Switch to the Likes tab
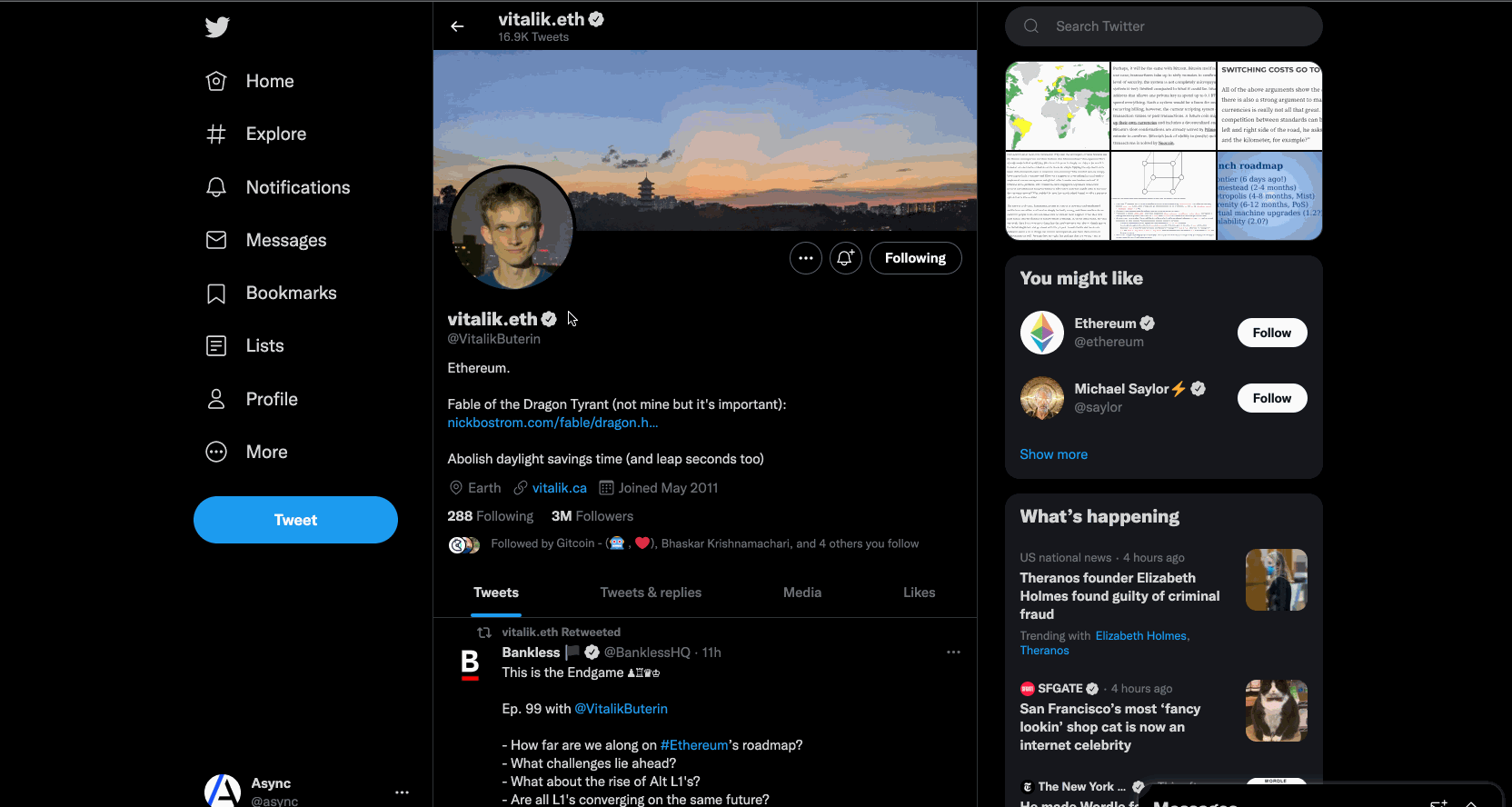Image resolution: width=1512 pixels, height=807 pixels. [x=920, y=593]
